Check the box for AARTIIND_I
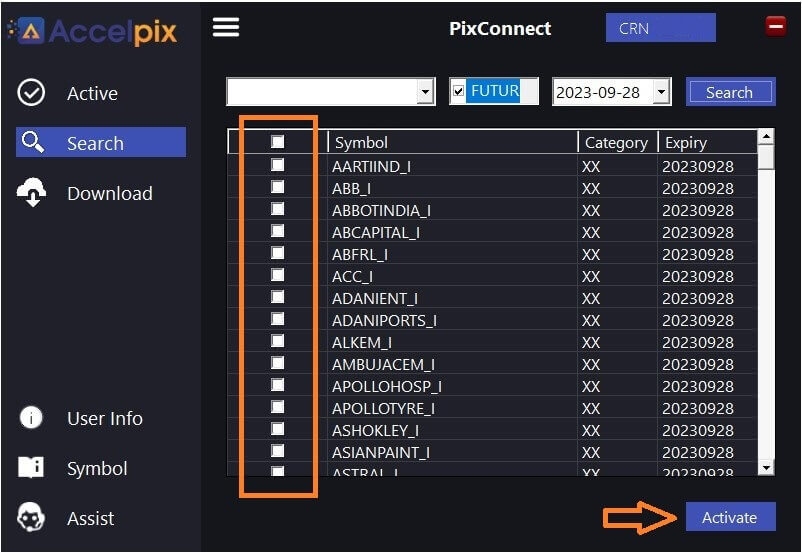This screenshot has width=802, height=553. (x=277, y=165)
